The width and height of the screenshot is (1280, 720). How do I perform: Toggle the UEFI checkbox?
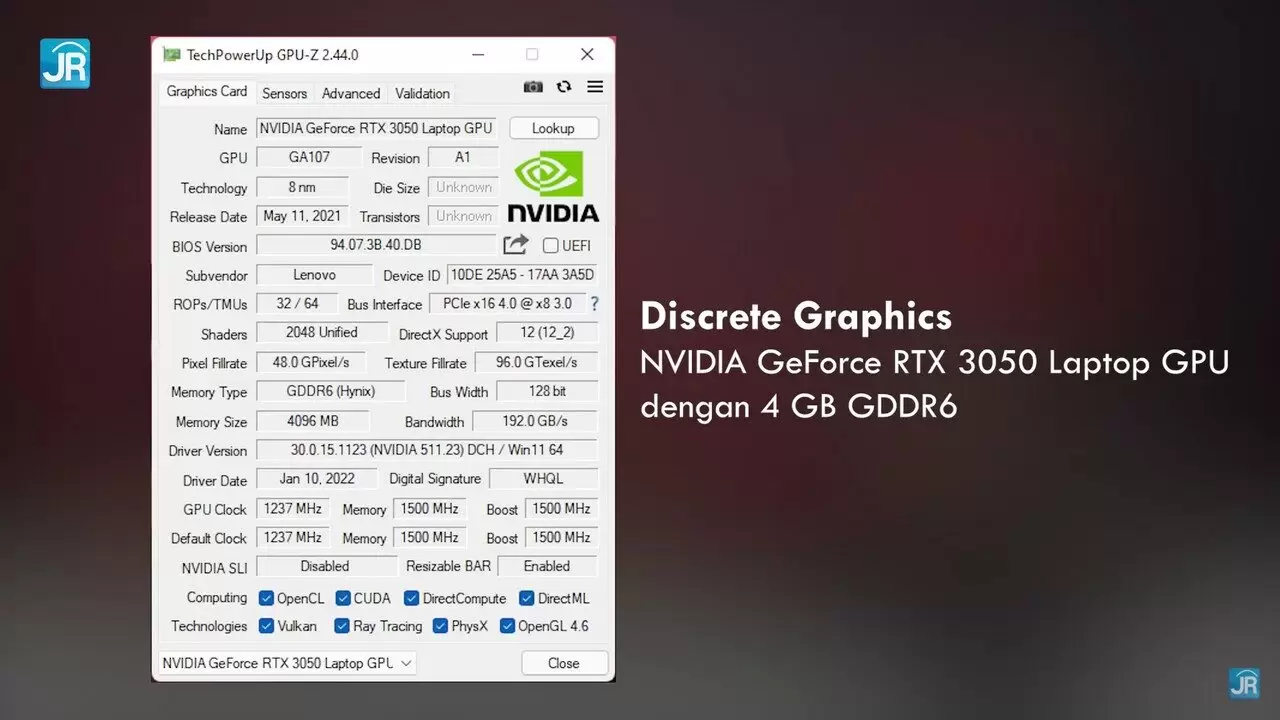[551, 245]
